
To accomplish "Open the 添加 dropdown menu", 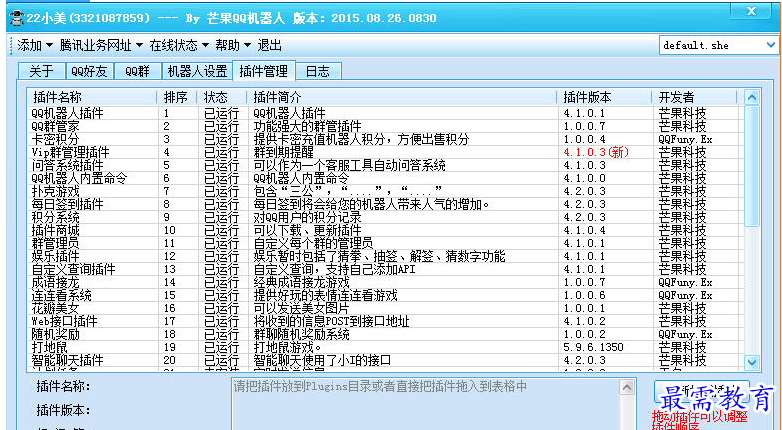I will tap(35, 45).
